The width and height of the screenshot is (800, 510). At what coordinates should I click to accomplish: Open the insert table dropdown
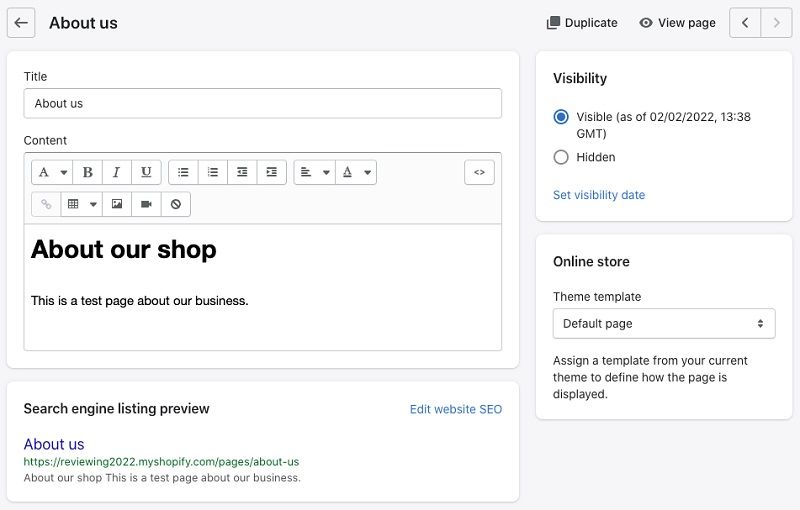point(82,204)
